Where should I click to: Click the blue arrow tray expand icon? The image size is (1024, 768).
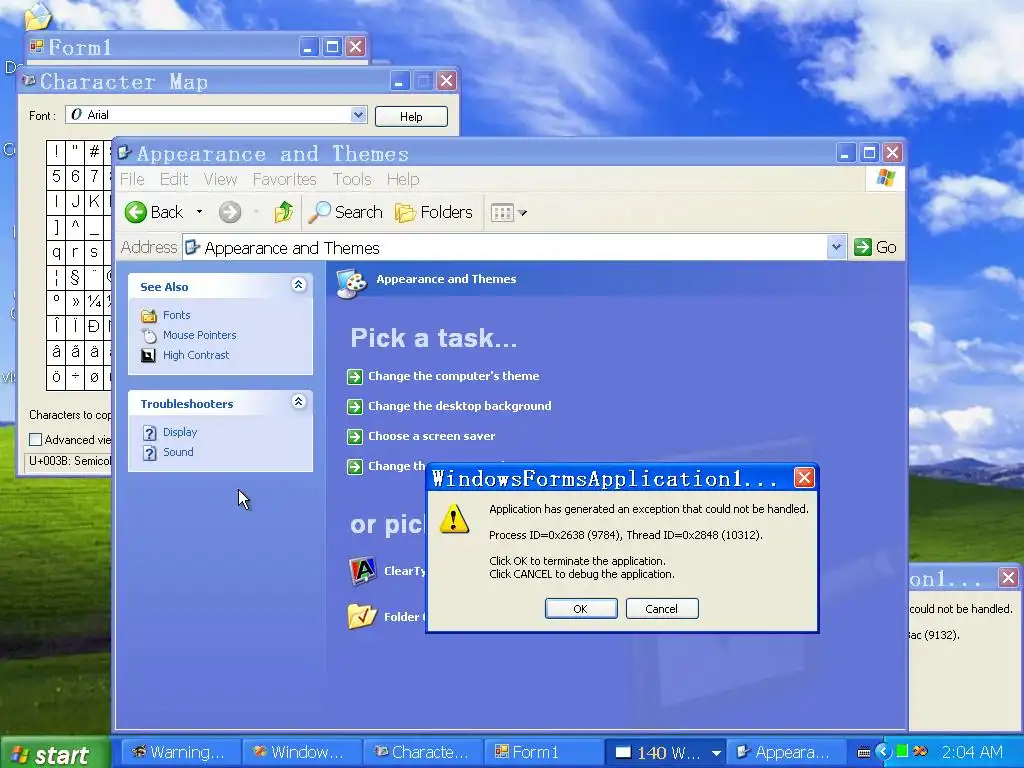(x=883, y=752)
